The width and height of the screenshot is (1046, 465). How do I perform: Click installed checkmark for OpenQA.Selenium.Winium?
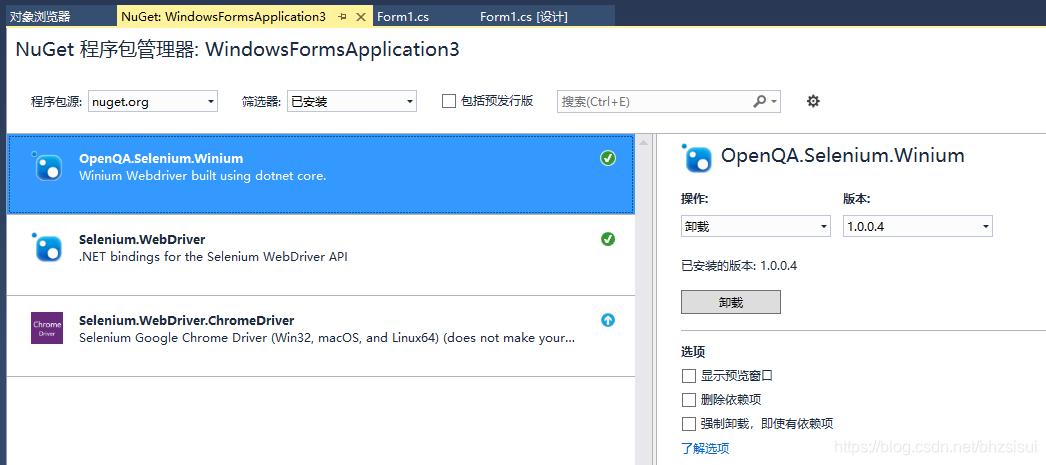click(608, 158)
